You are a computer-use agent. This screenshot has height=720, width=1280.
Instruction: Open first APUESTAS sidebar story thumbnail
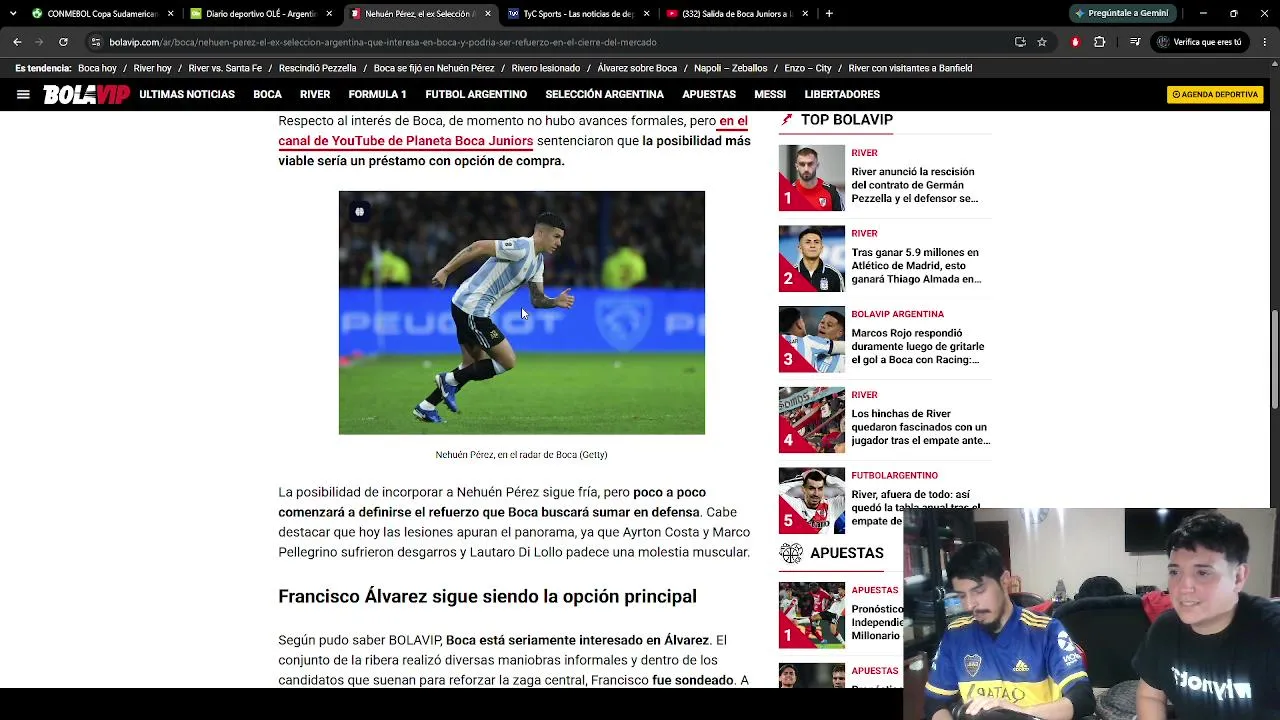[x=812, y=615]
